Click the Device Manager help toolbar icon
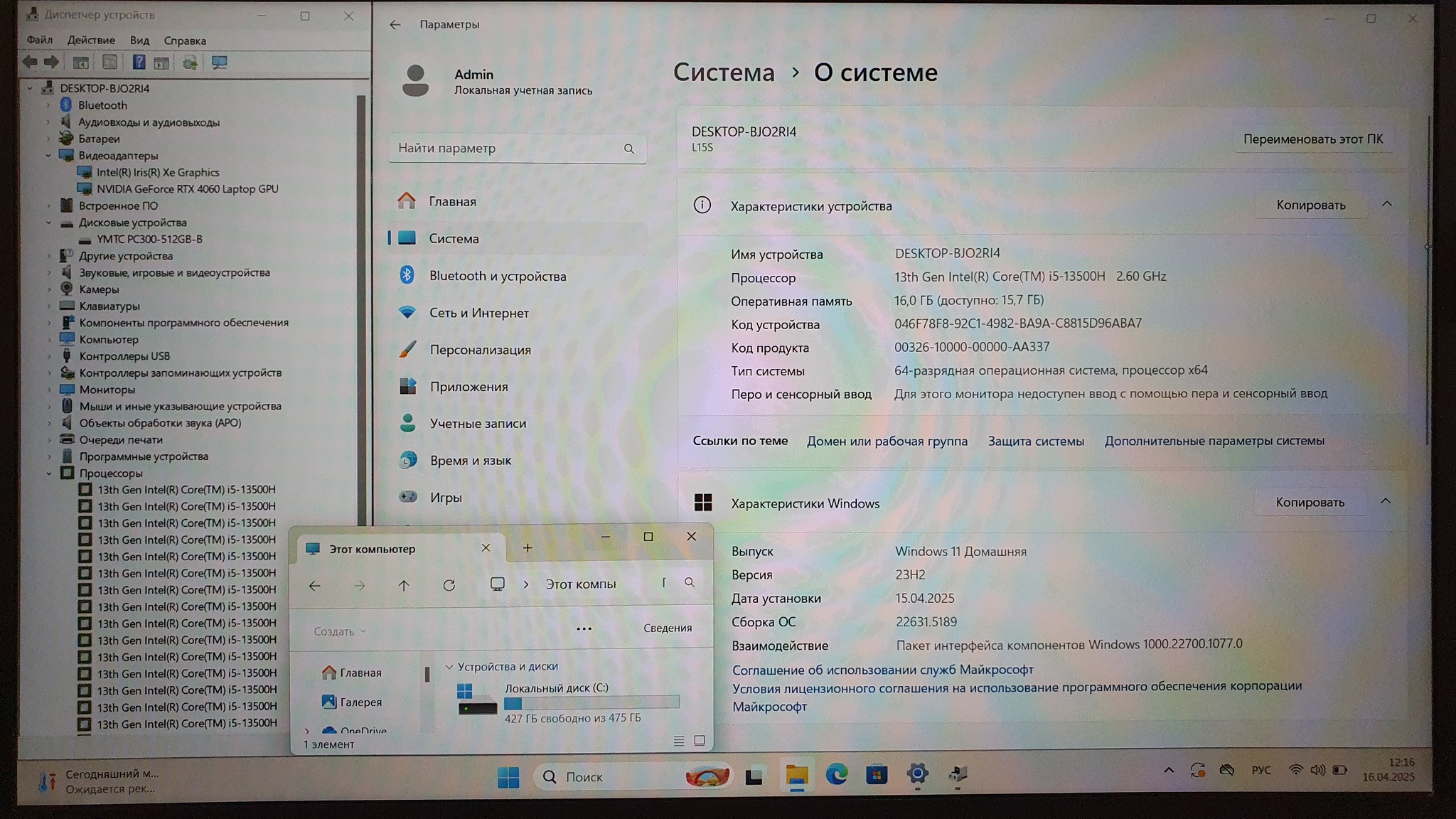This screenshot has height=819, width=1456. 139,63
